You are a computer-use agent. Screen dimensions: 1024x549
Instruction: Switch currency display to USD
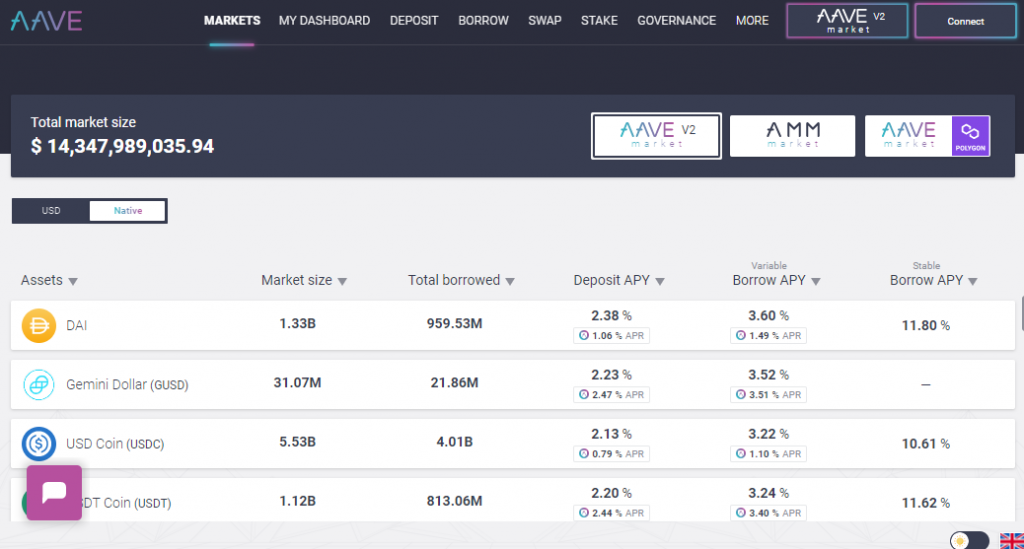click(51, 211)
